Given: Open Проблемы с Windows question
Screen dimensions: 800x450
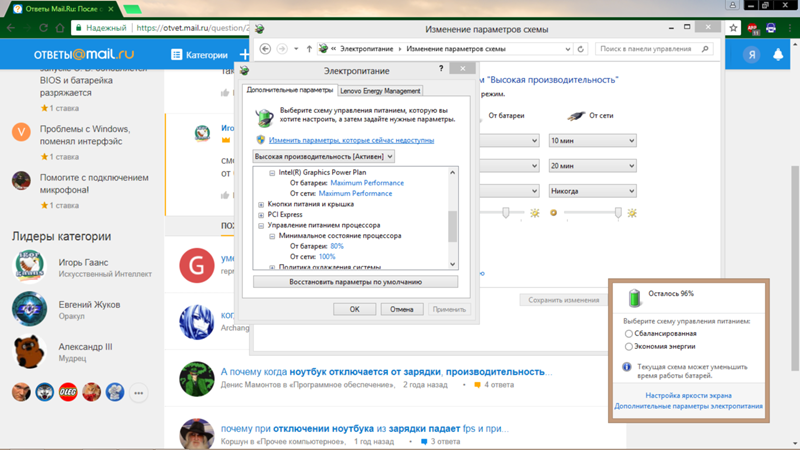Looking at the screenshot, I should click(x=85, y=135).
